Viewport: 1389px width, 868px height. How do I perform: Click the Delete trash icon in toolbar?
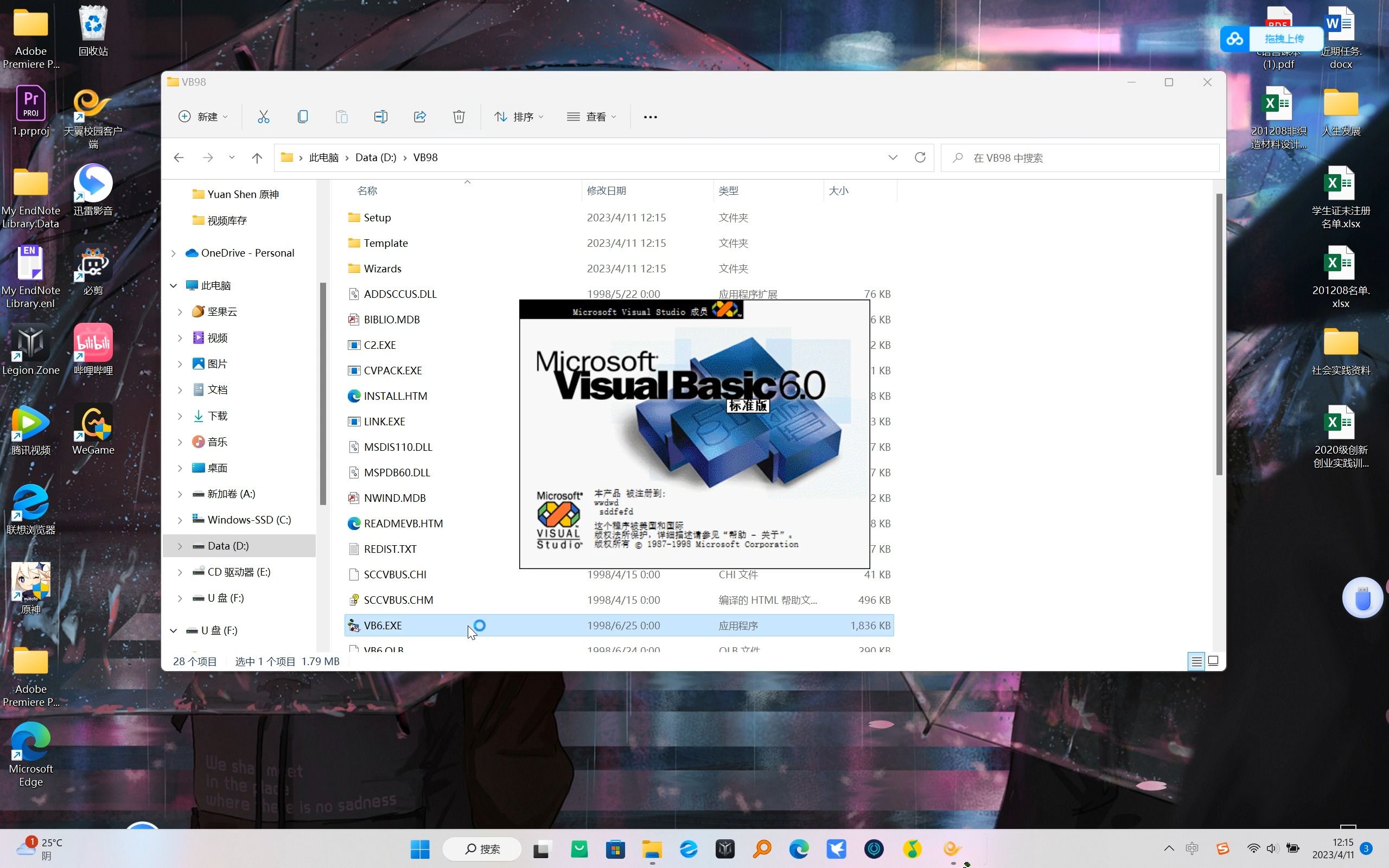point(458,117)
